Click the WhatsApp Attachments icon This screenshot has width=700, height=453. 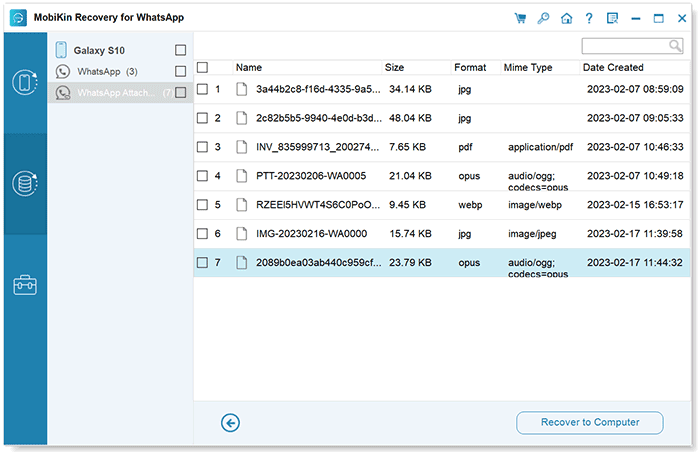(x=63, y=93)
